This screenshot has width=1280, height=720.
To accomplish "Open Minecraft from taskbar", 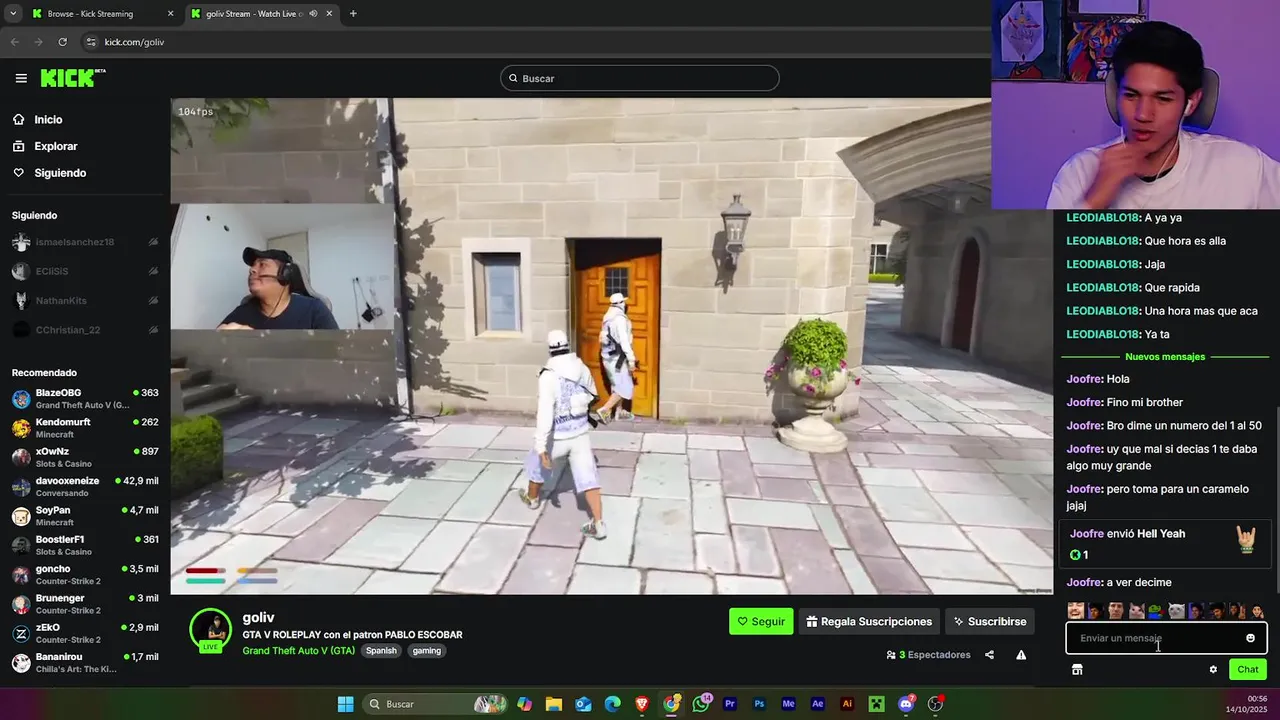I will point(877,704).
